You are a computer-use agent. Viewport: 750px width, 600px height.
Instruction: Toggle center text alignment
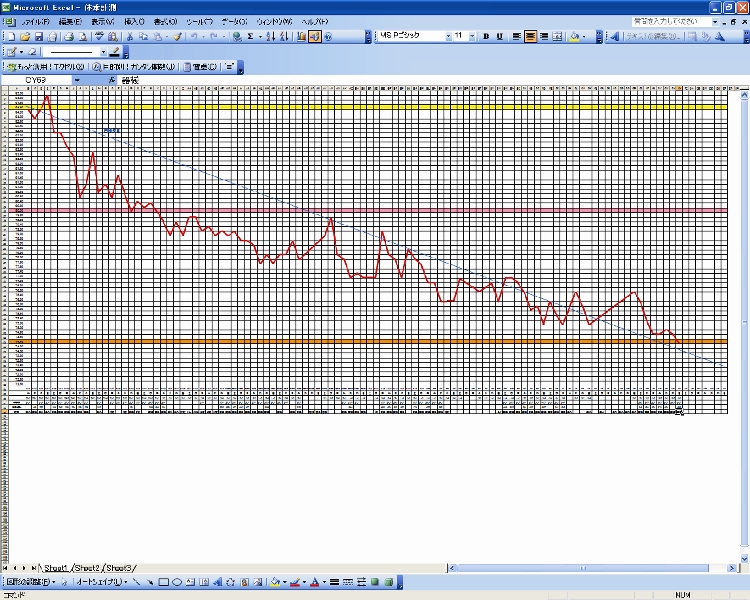pos(530,36)
